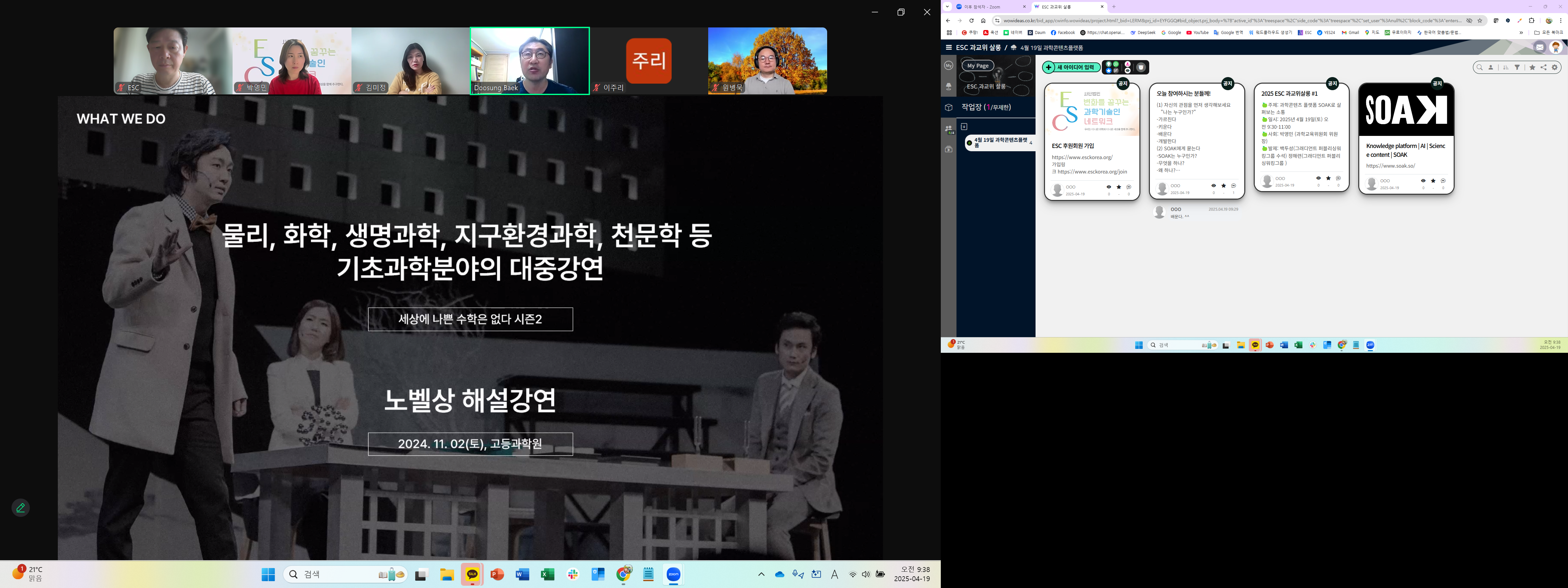
Task: Click the alarm clock timer icon
Action: coord(1141,68)
